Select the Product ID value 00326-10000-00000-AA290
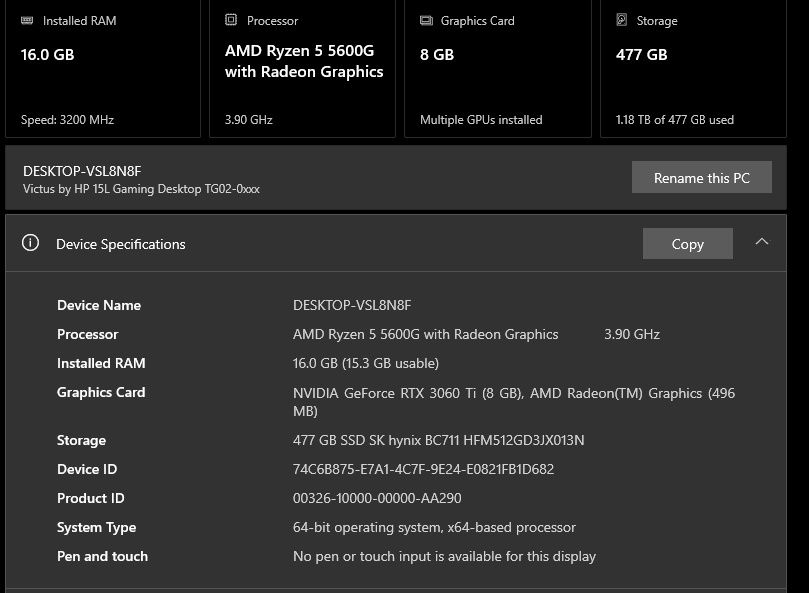809x593 pixels. 377,498
